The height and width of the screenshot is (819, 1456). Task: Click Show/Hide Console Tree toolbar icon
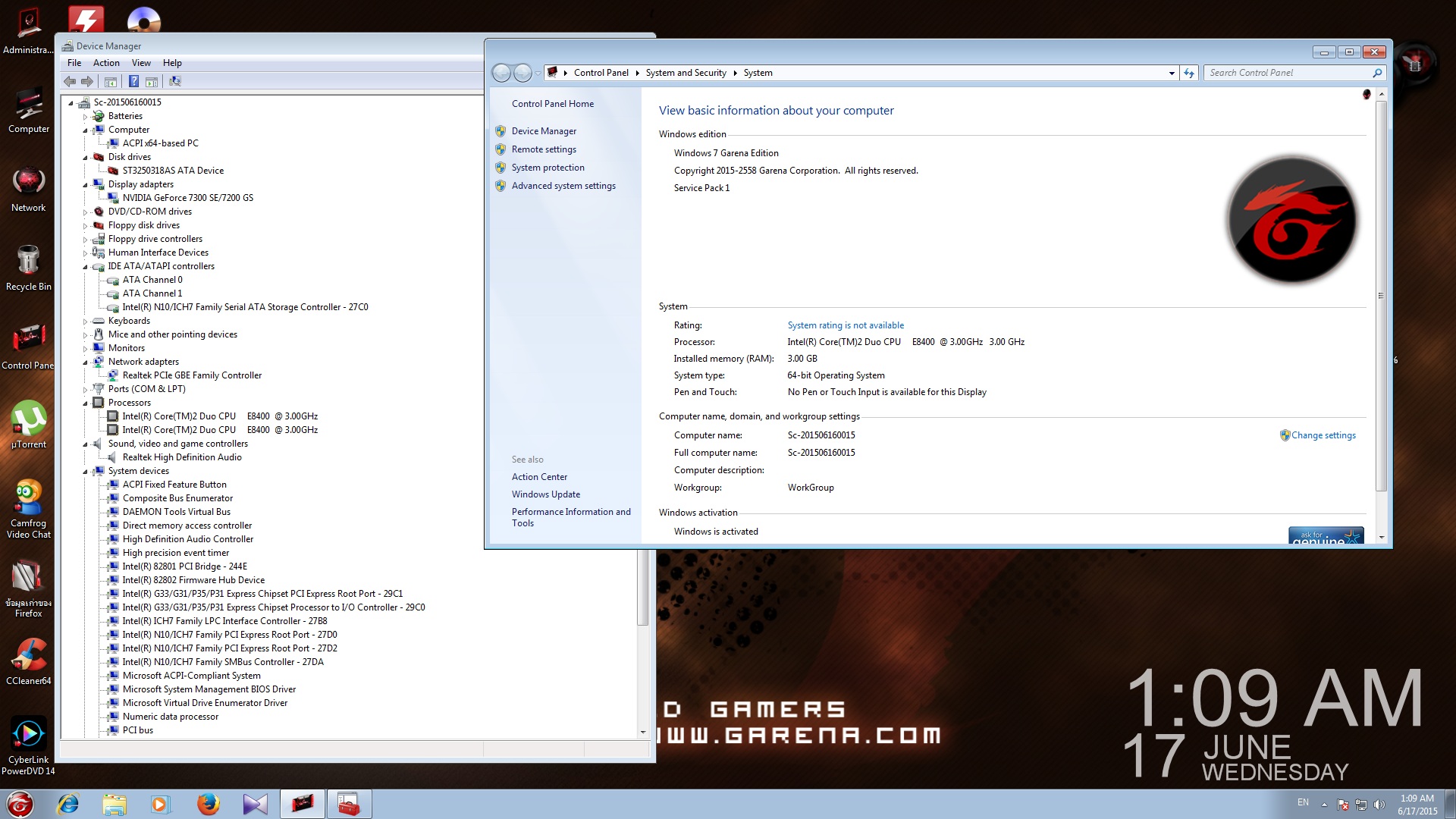coord(111,81)
